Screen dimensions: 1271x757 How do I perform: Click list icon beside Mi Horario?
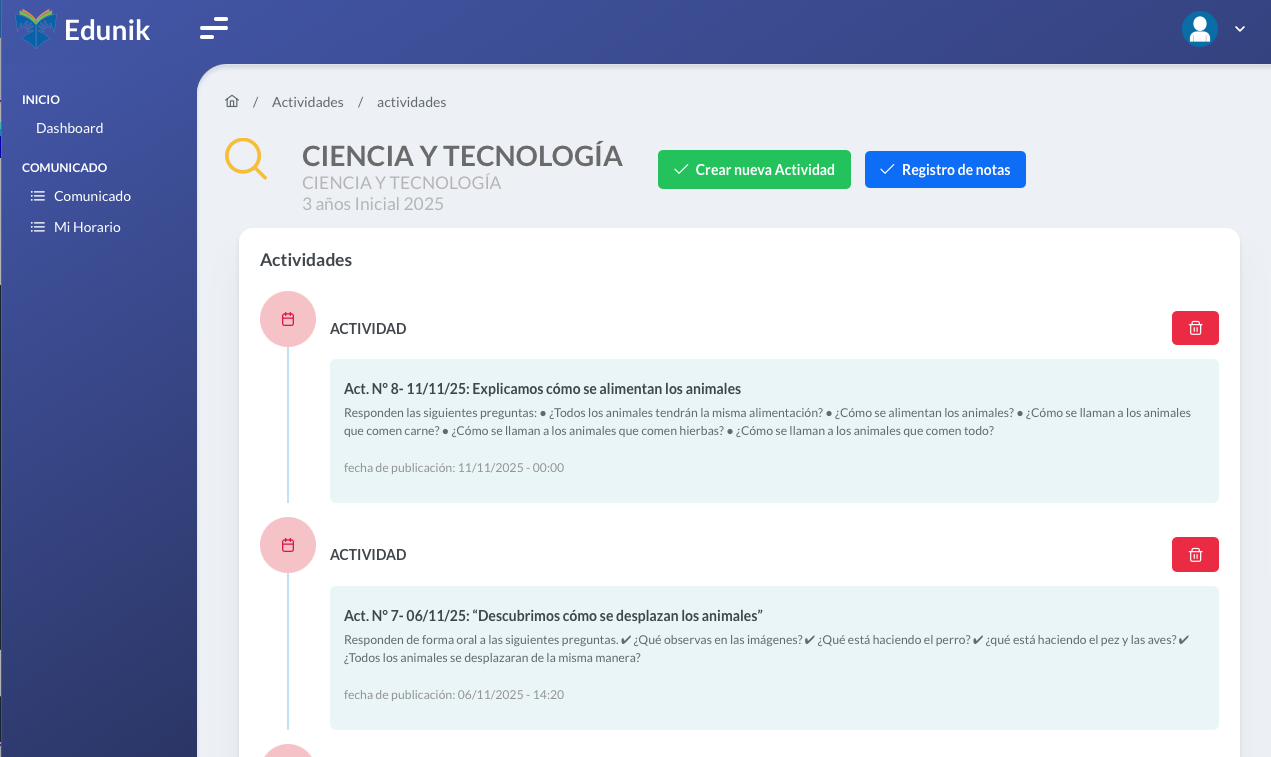pos(38,227)
